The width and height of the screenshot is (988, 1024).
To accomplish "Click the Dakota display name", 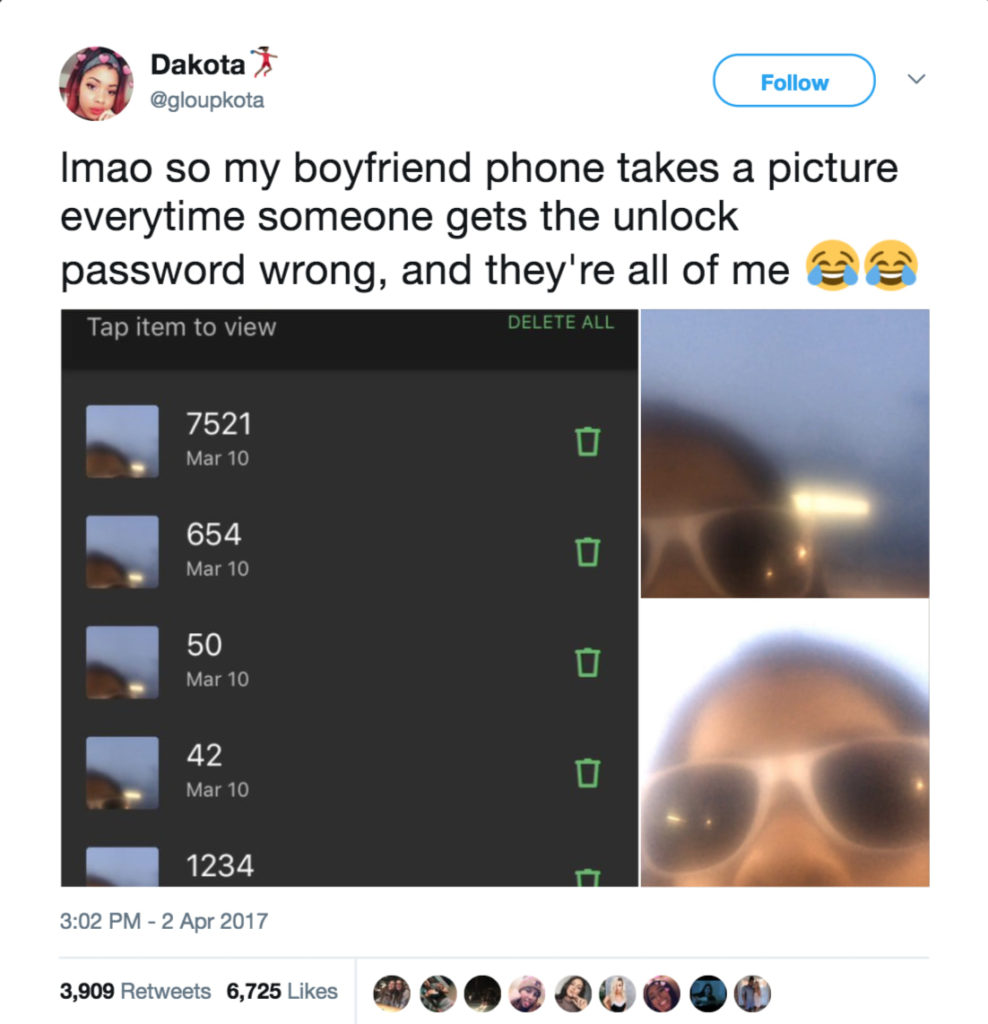I will [198, 64].
